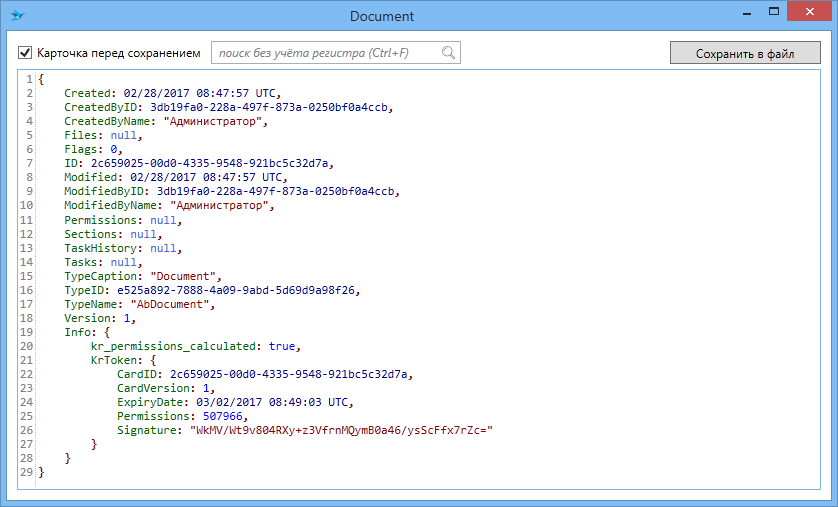Click the 'Document' window title text
Image resolution: width=838 pixels, height=507 pixels.
click(381, 17)
